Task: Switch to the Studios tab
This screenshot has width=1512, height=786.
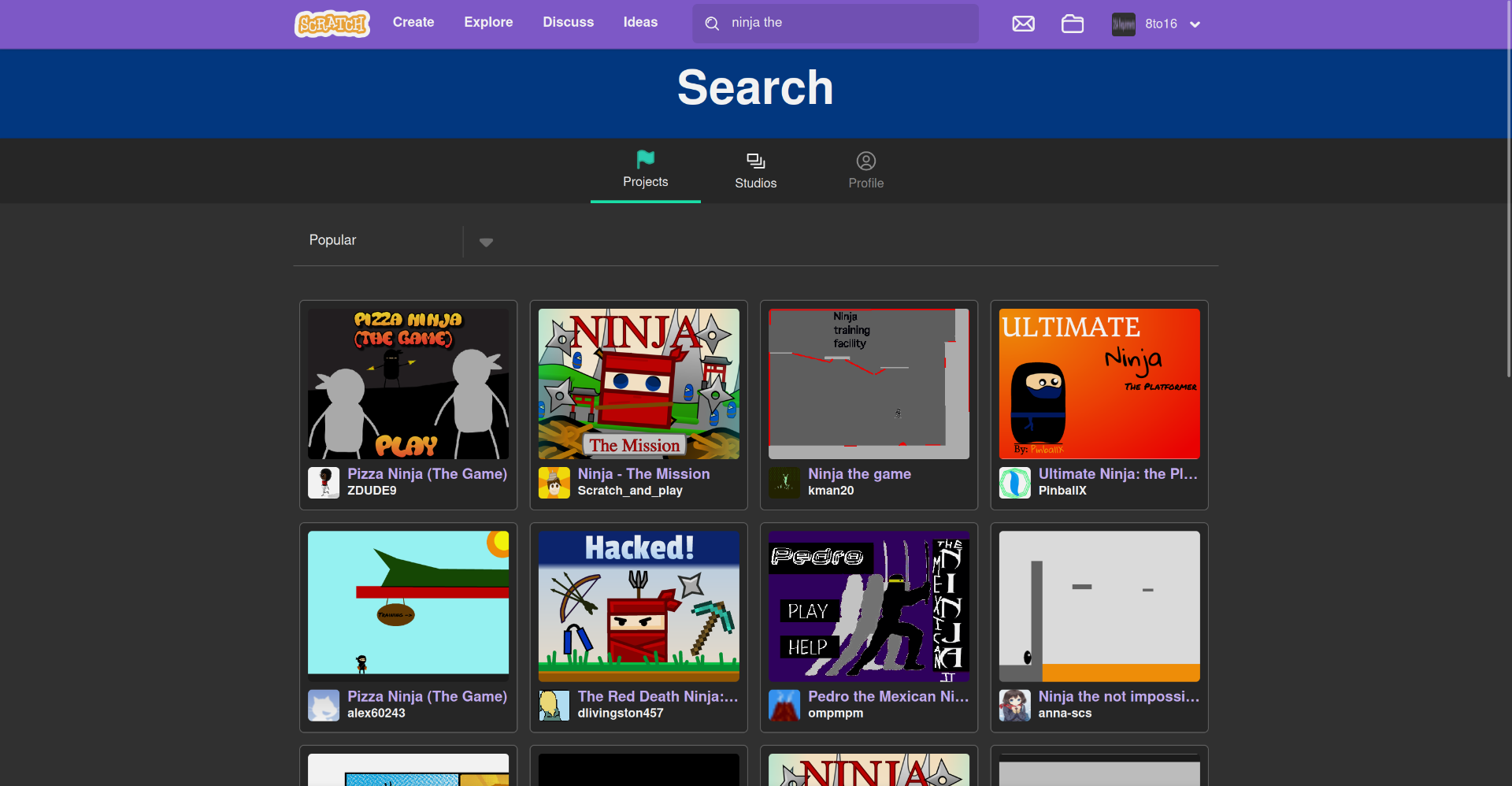Action: [755, 171]
